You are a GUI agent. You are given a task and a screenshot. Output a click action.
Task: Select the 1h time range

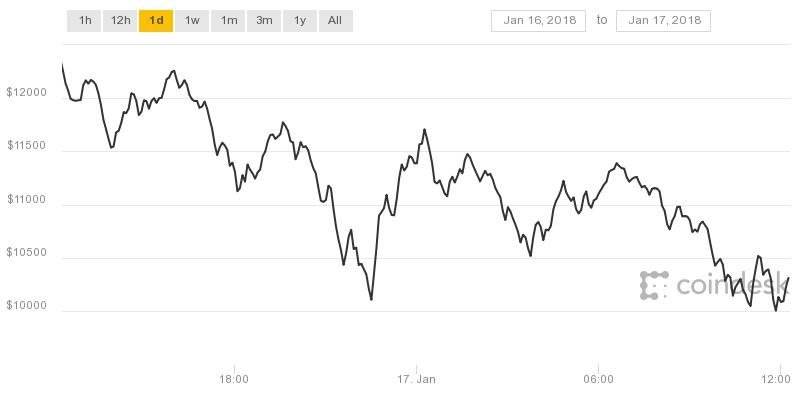[x=84, y=20]
